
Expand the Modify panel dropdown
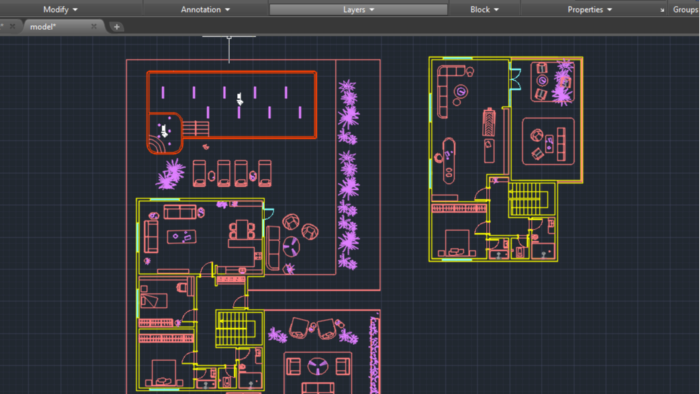[x=60, y=9]
